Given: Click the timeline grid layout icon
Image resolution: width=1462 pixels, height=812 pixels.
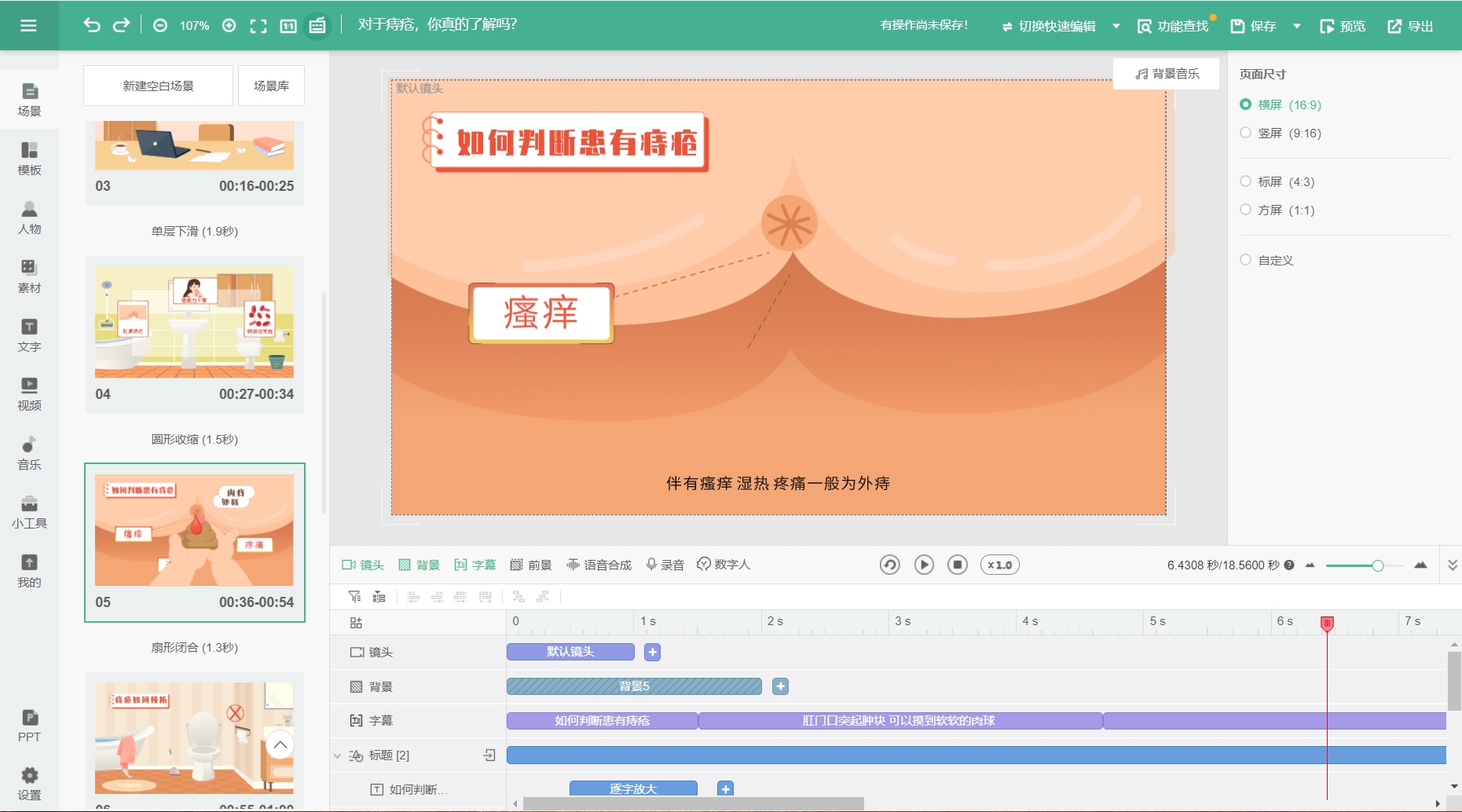Looking at the screenshot, I should 379,597.
